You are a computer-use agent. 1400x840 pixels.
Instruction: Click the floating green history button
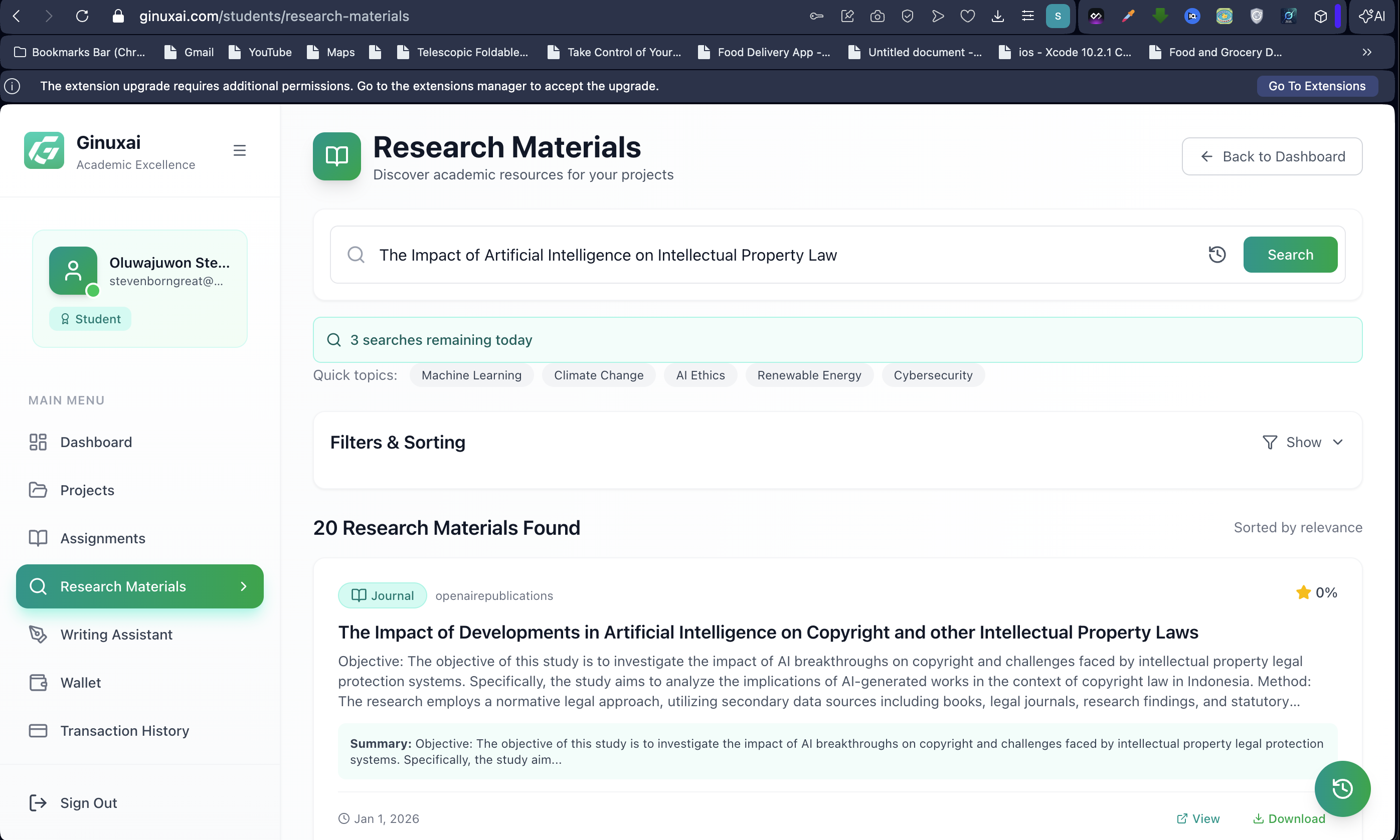coord(1342,788)
